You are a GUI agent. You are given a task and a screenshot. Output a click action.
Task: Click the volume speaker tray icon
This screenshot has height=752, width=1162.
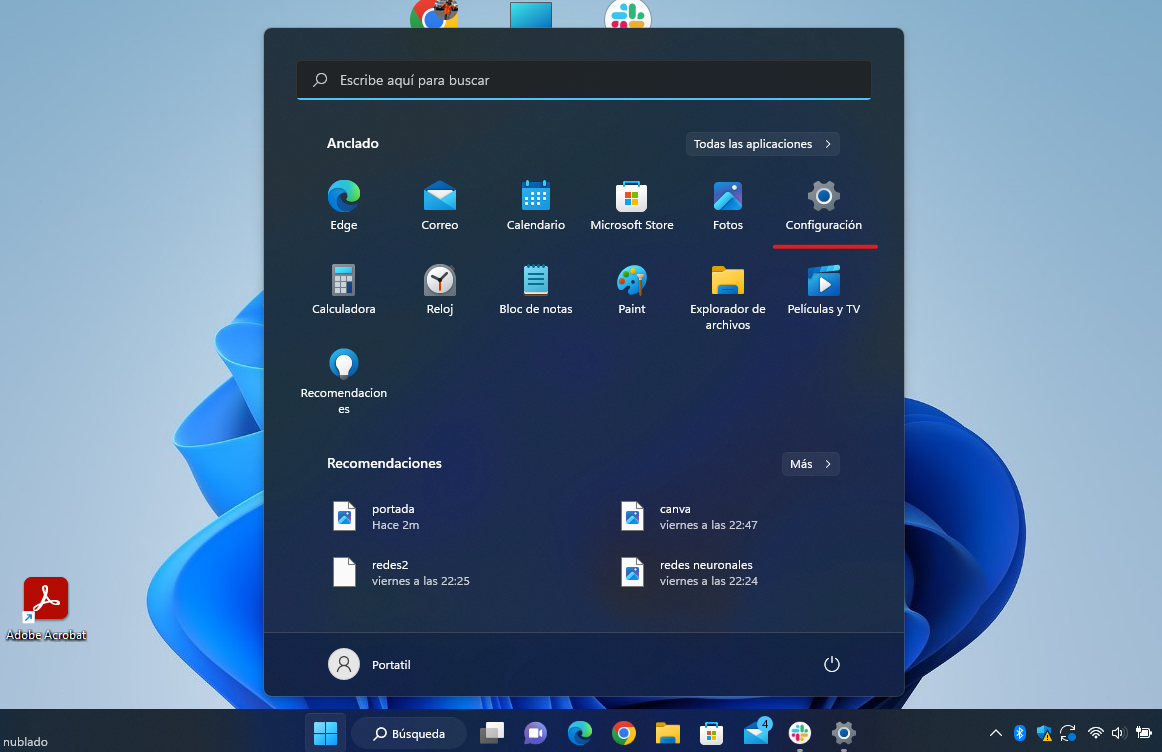point(1119,733)
